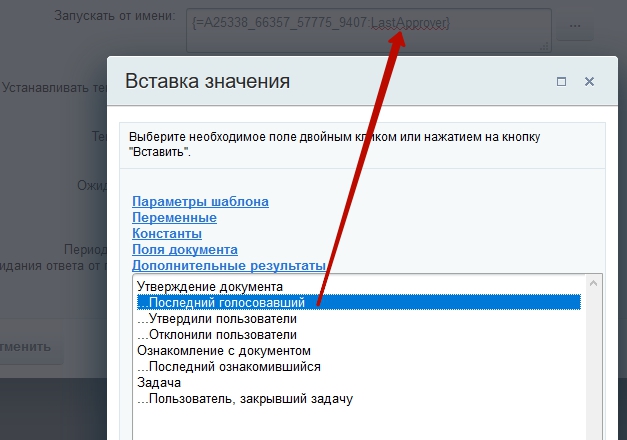Select the 'Ознакомление с документом' list entry
This screenshot has height=440, width=627.
pos(224,351)
